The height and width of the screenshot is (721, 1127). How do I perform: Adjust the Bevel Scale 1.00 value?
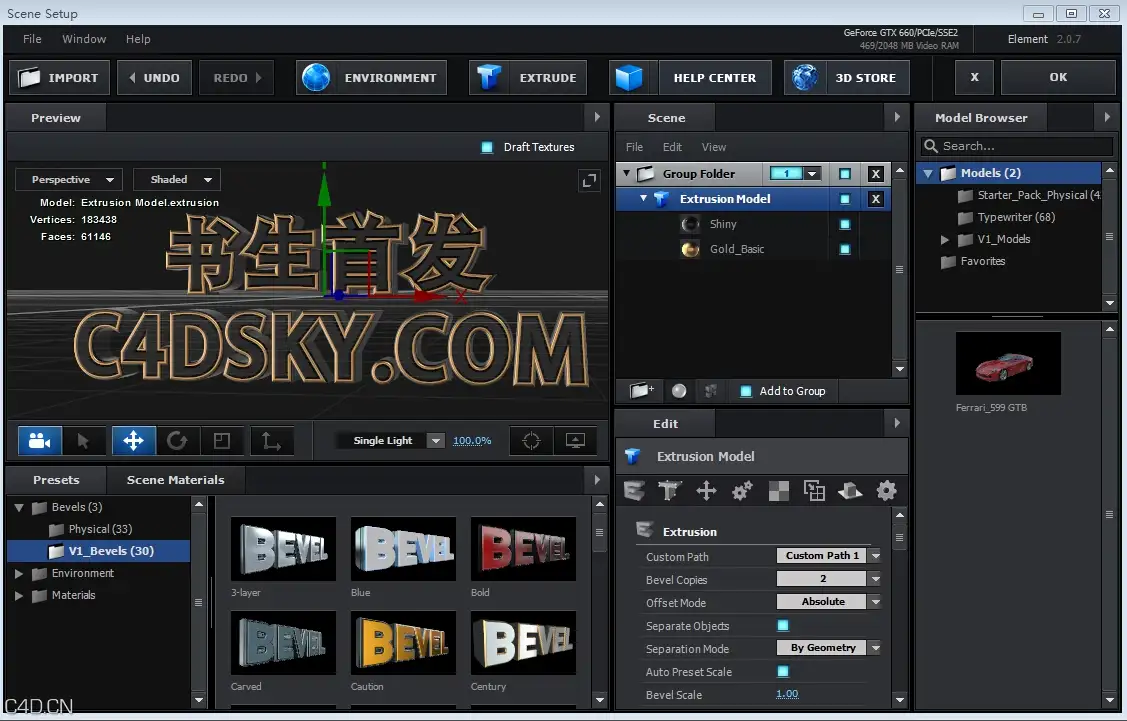(787, 694)
